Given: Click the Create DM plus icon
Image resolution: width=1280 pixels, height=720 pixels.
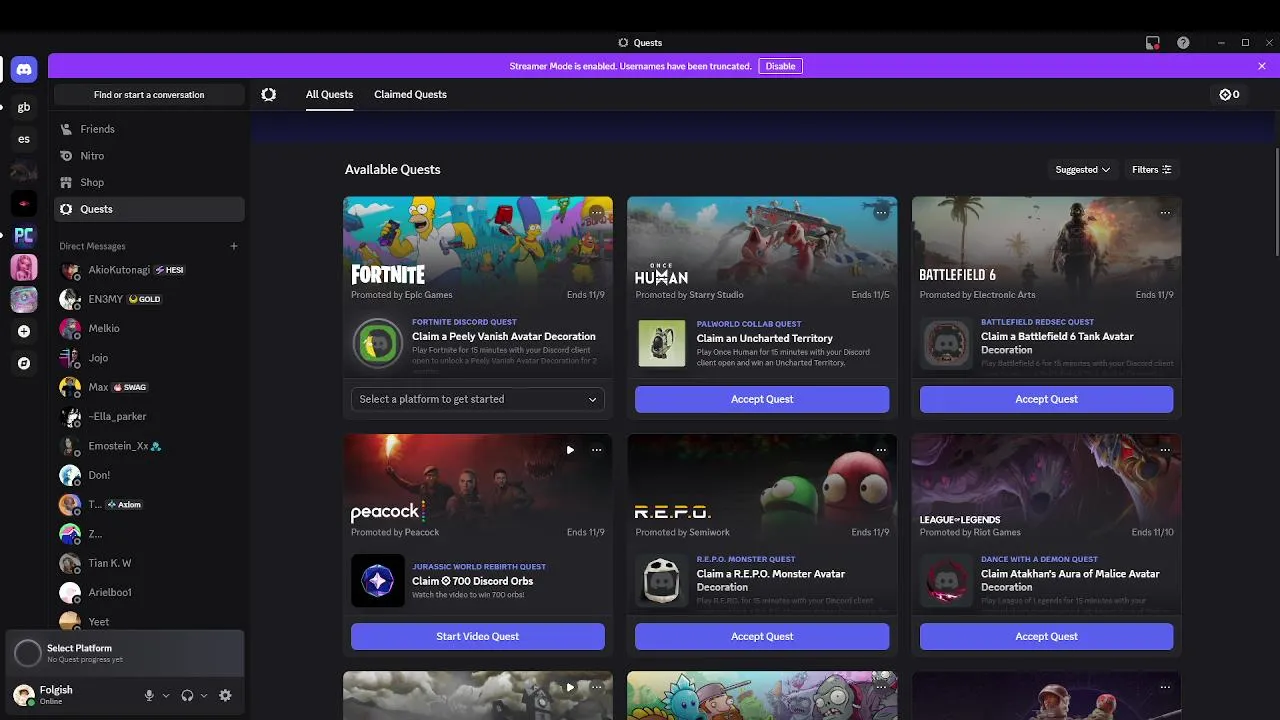Looking at the screenshot, I should [234, 246].
